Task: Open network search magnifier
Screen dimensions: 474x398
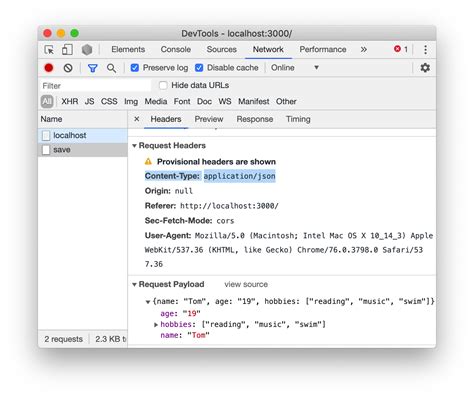Action: [x=111, y=68]
